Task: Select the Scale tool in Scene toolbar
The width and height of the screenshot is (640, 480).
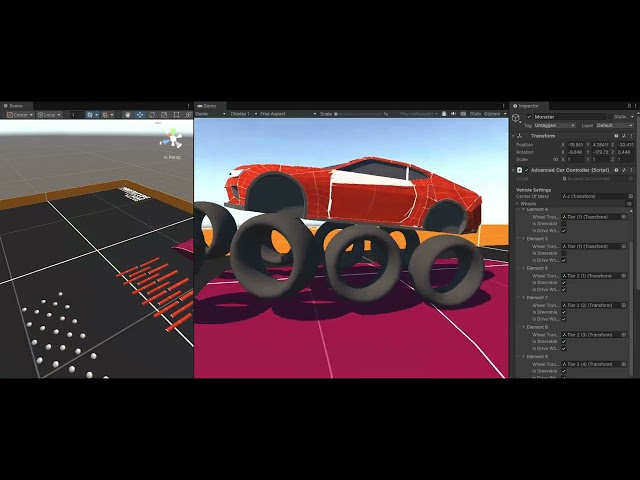Action: pos(164,115)
